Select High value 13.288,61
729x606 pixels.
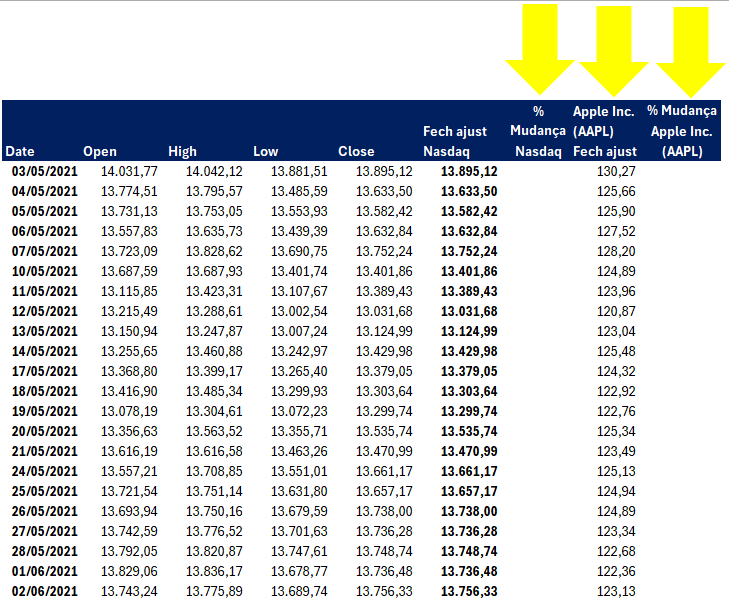click(214, 311)
